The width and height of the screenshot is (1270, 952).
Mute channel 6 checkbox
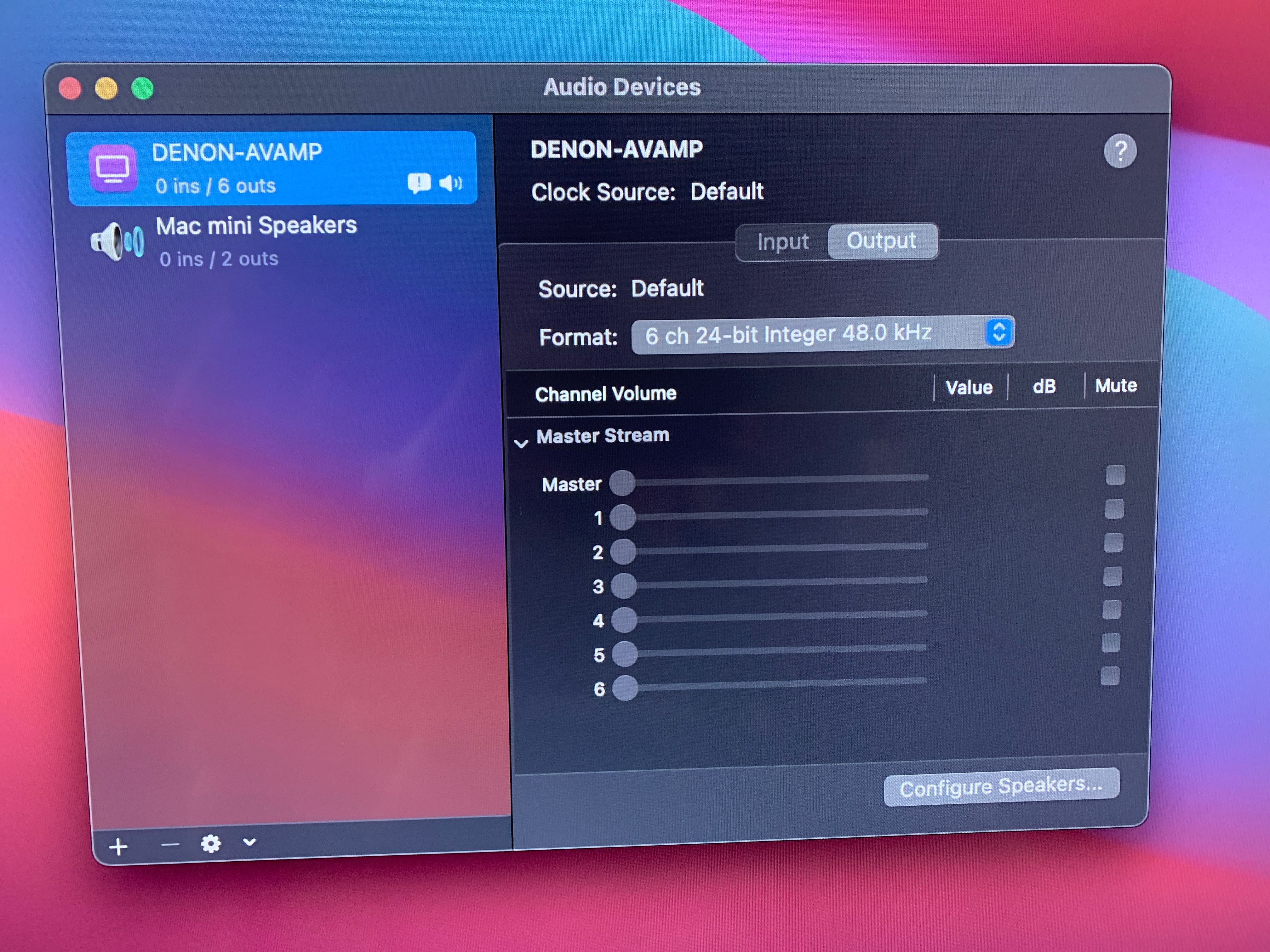[x=1110, y=676]
